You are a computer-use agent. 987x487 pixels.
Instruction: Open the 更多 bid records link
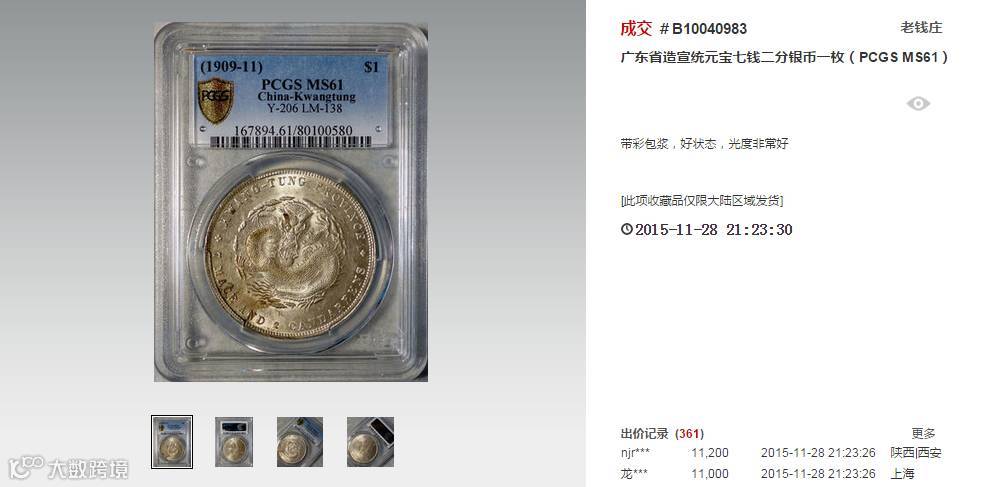pyautogui.click(x=923, y=434)
